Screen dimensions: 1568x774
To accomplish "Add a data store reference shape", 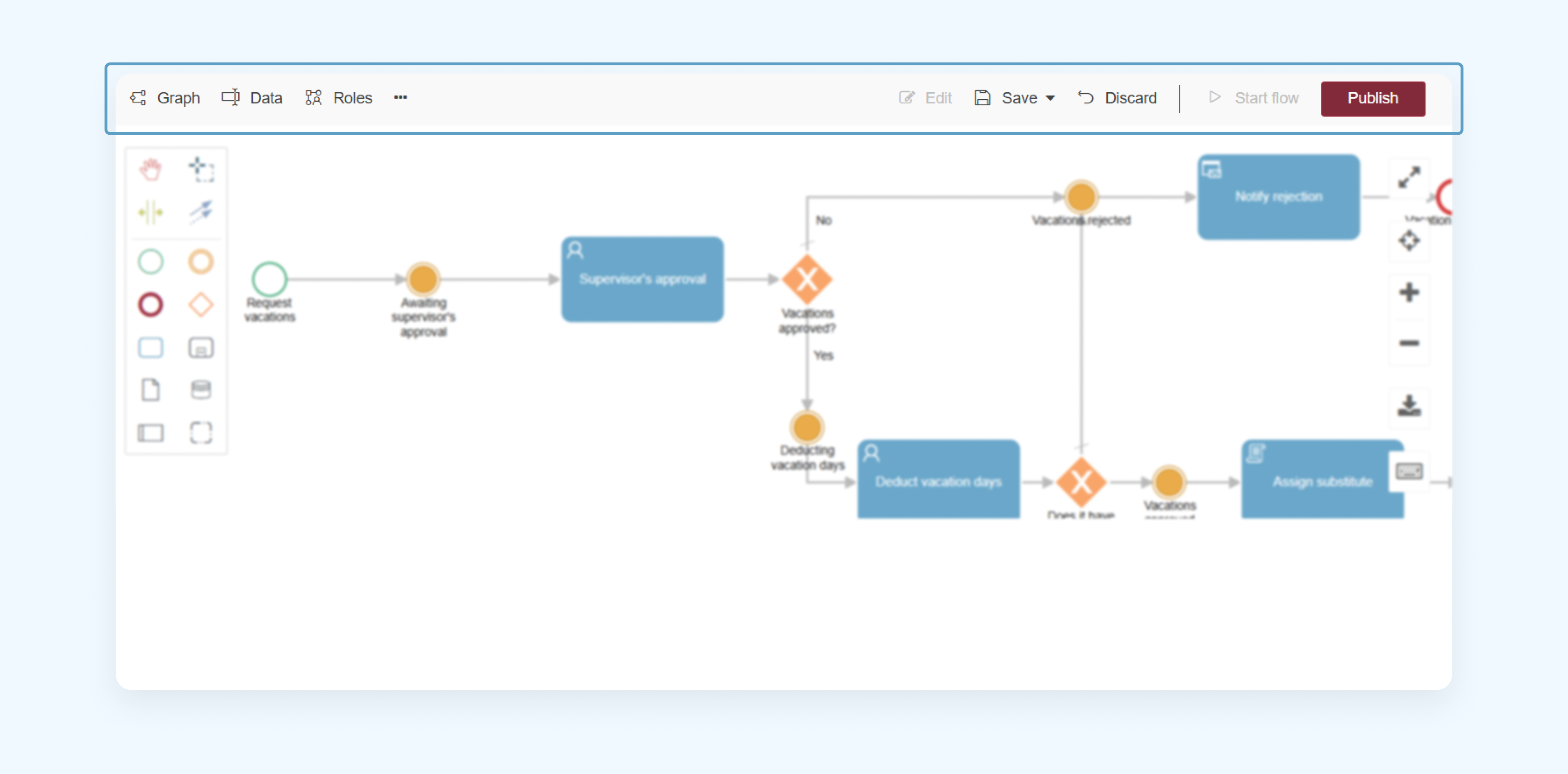I will pos(201,390).
